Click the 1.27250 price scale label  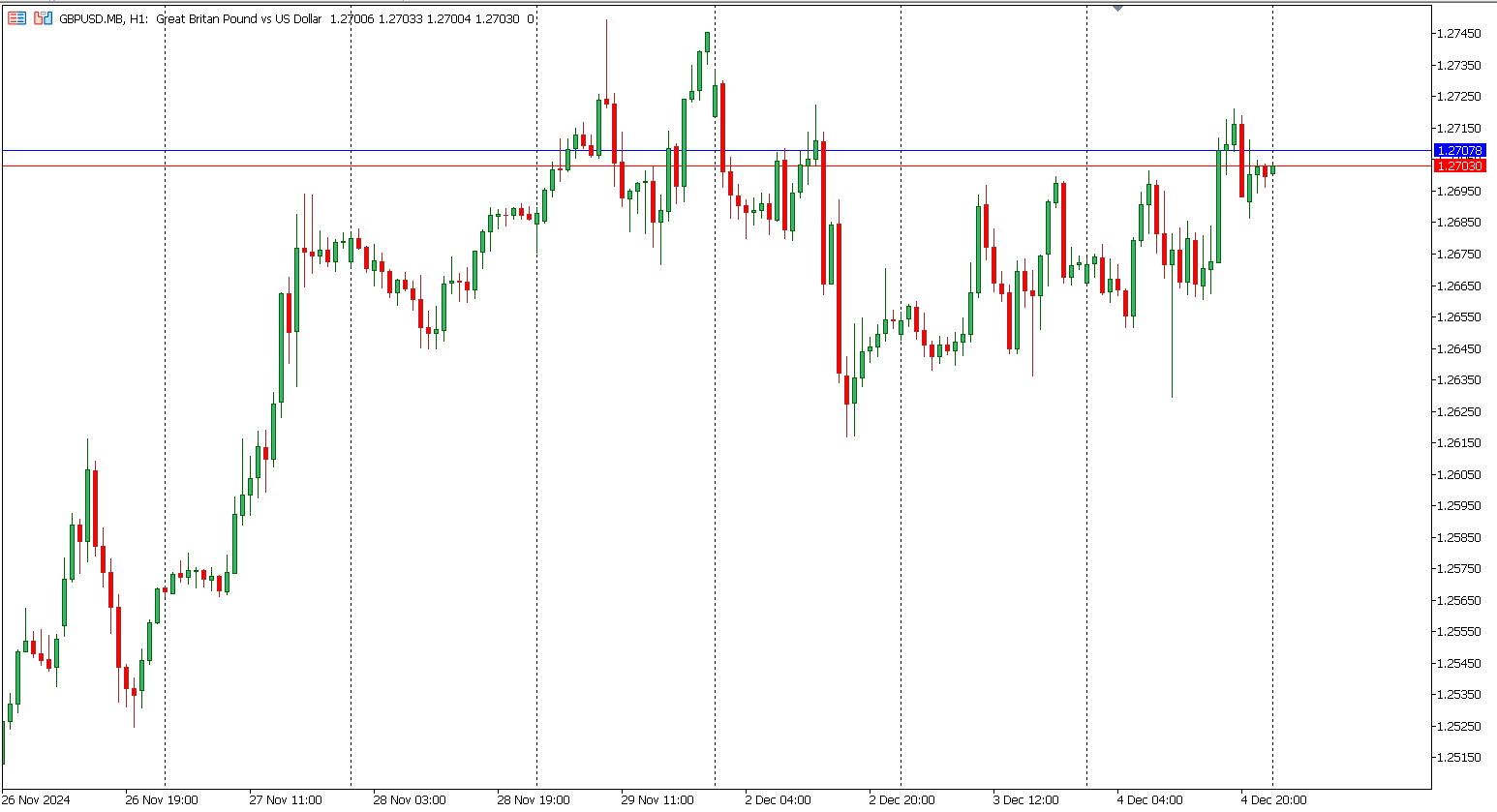(1459, 97)
